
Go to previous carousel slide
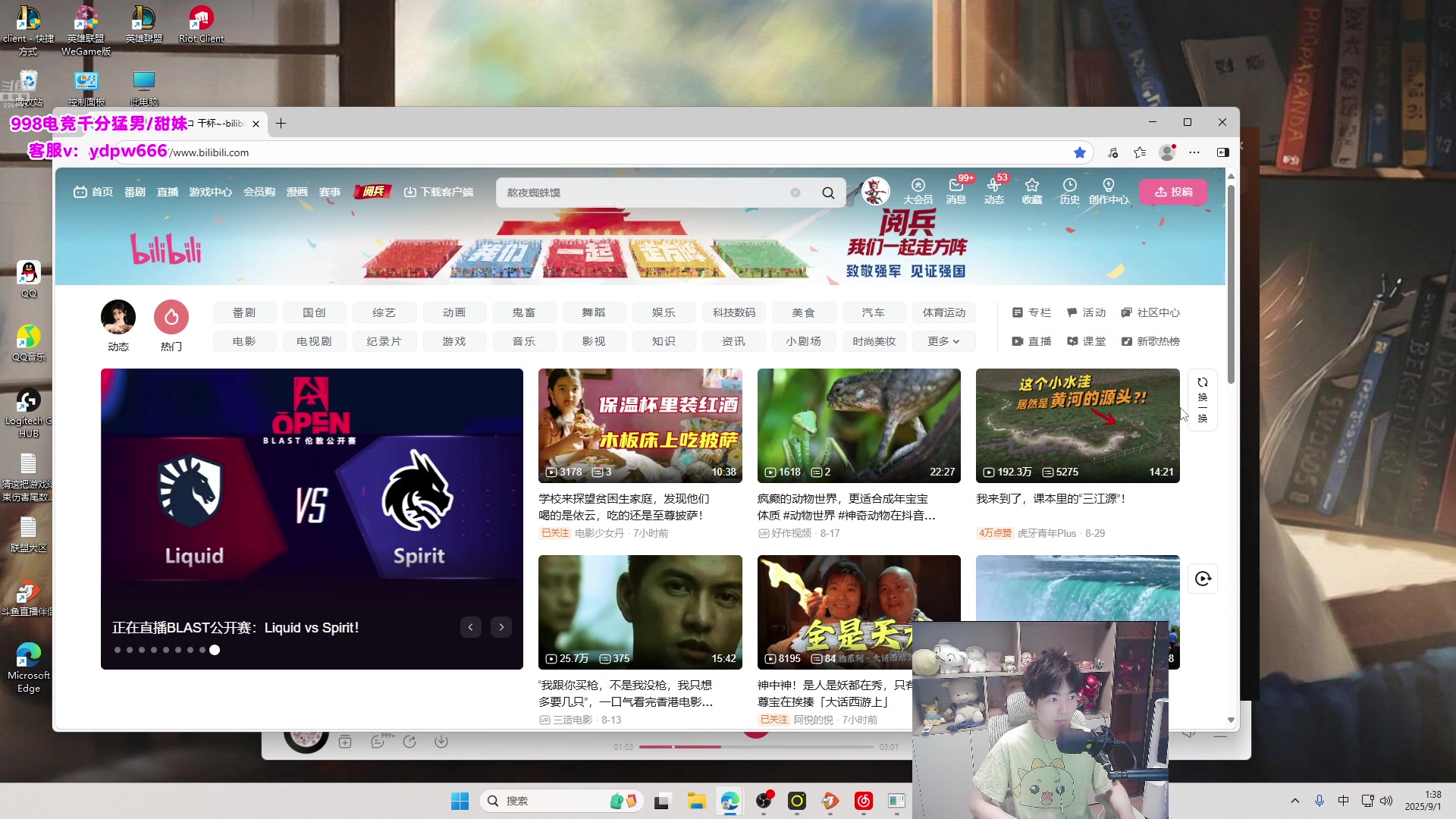click(471, 627)
